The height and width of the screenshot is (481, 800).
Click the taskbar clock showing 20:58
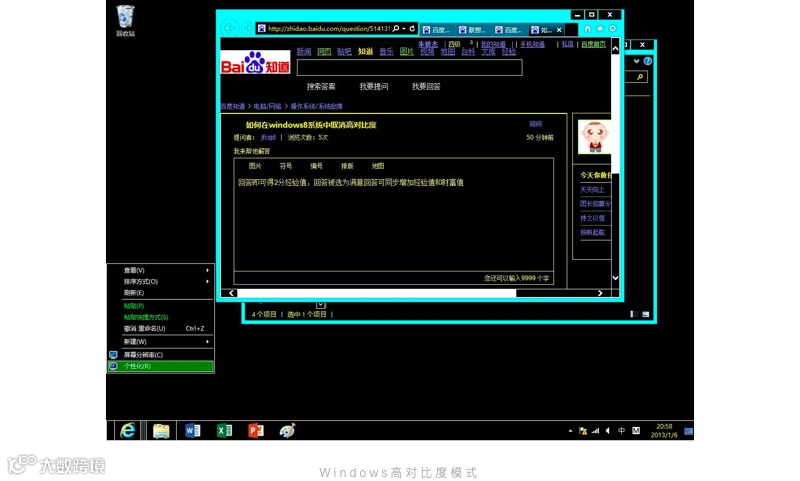[x=664, y=431]
